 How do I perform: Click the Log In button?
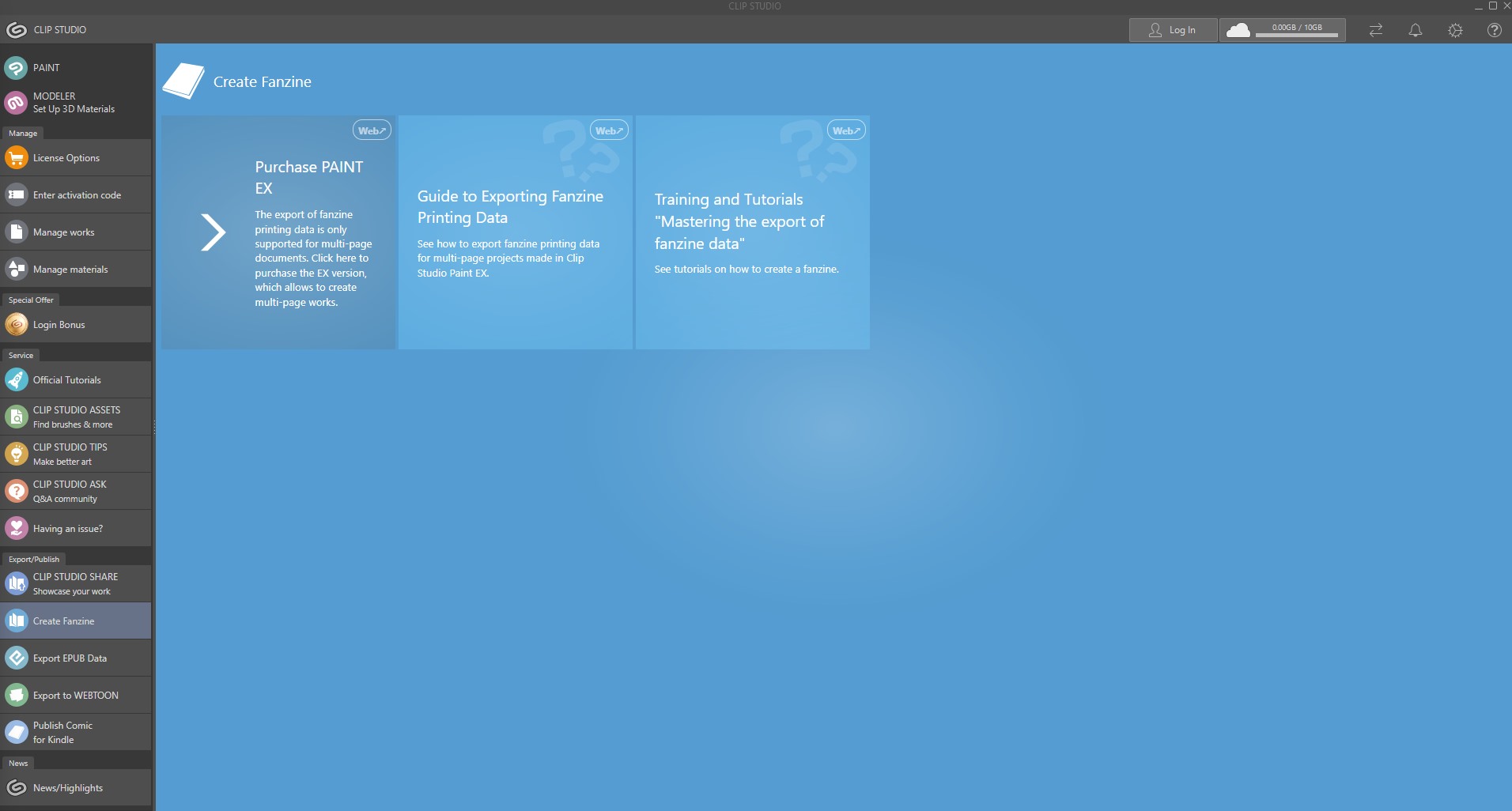point(1173,30)
